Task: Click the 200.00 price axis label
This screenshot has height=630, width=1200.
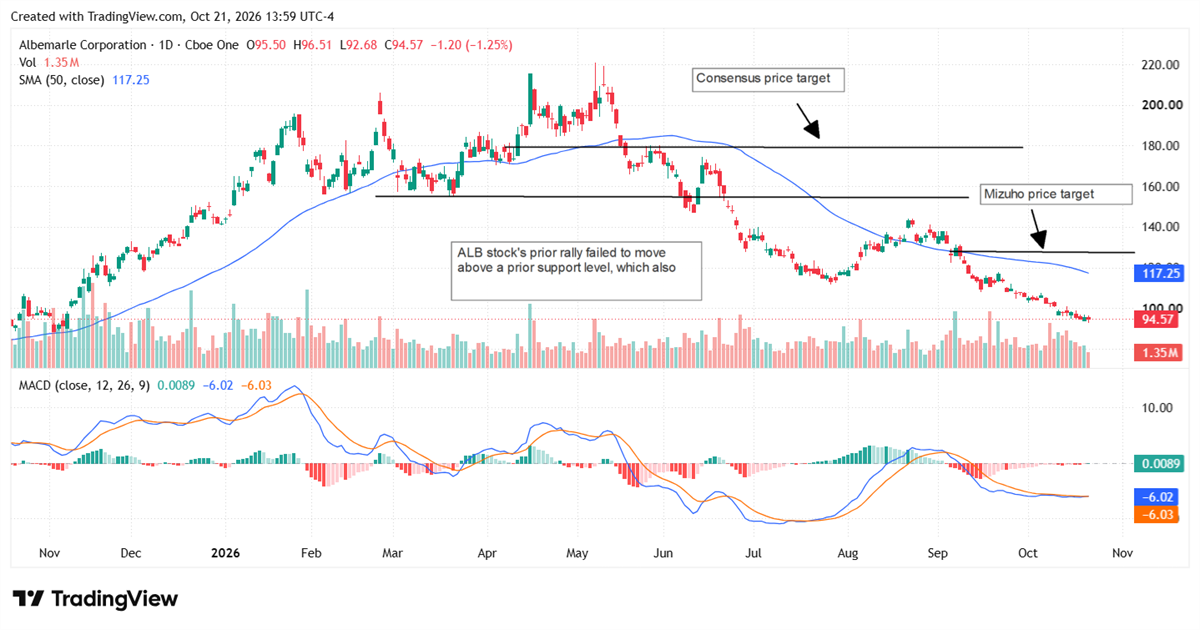Action: [1162, 105]
